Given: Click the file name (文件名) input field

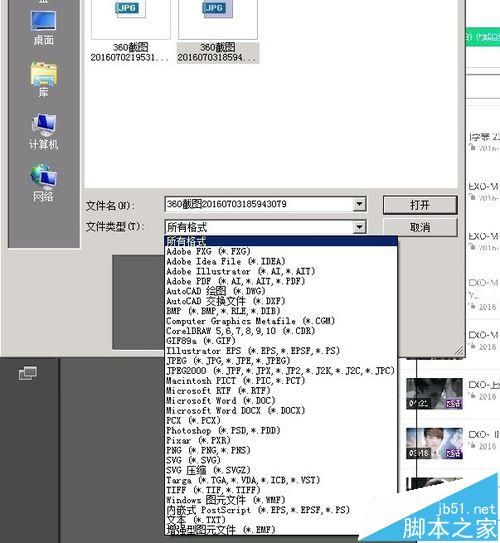Looking at the screenshot, I should click(x=259, y=204).
